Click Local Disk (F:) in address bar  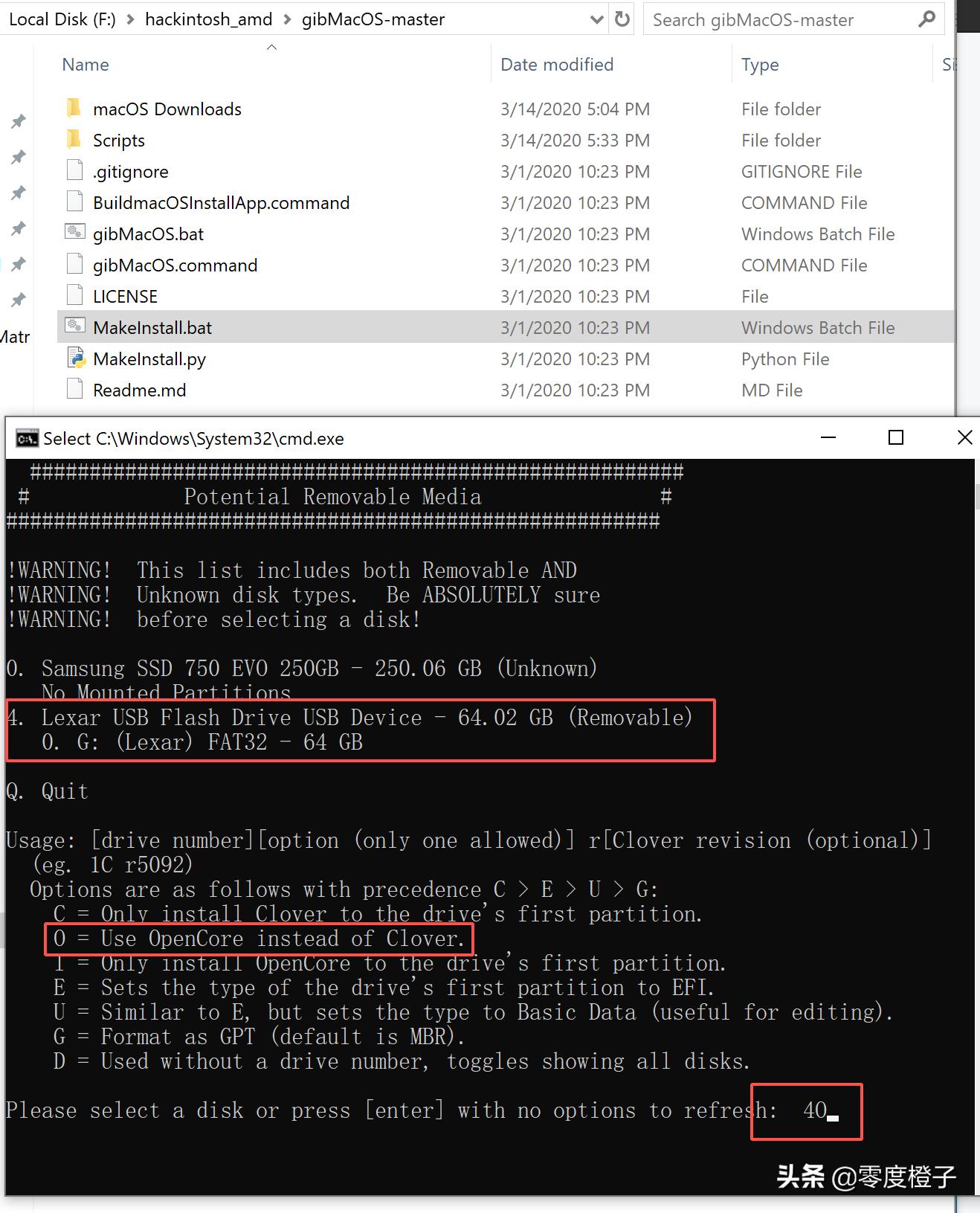click(62, 19)
